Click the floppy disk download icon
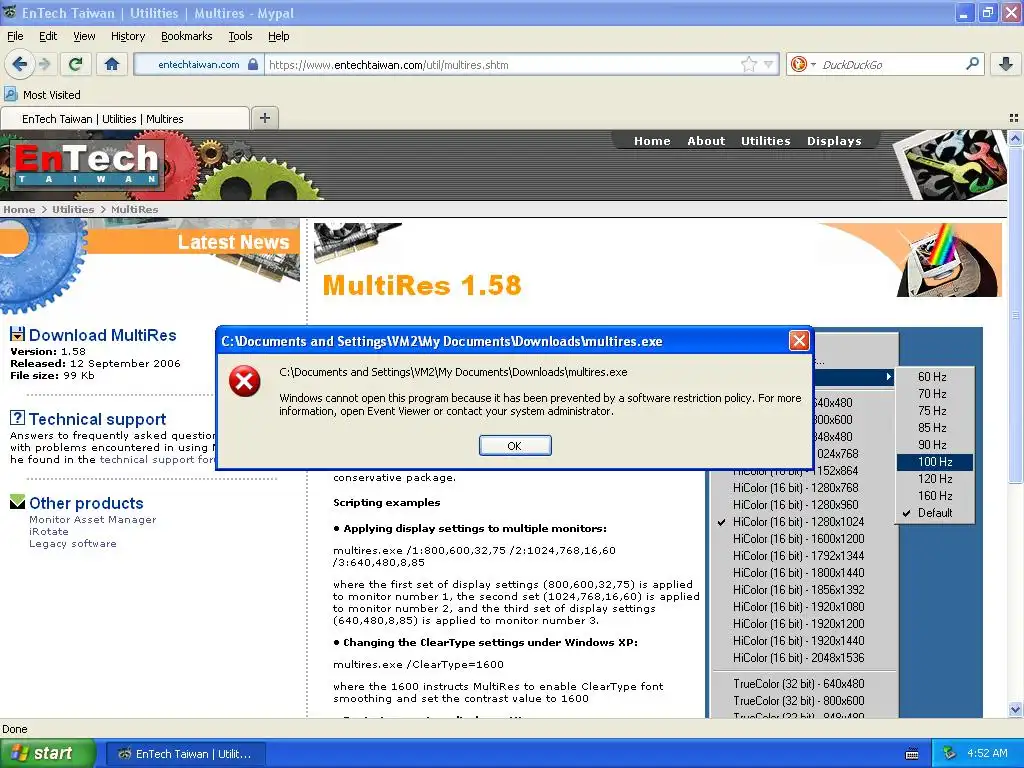The width and height of the screenshot is (1024, 768). click(18, 334)
